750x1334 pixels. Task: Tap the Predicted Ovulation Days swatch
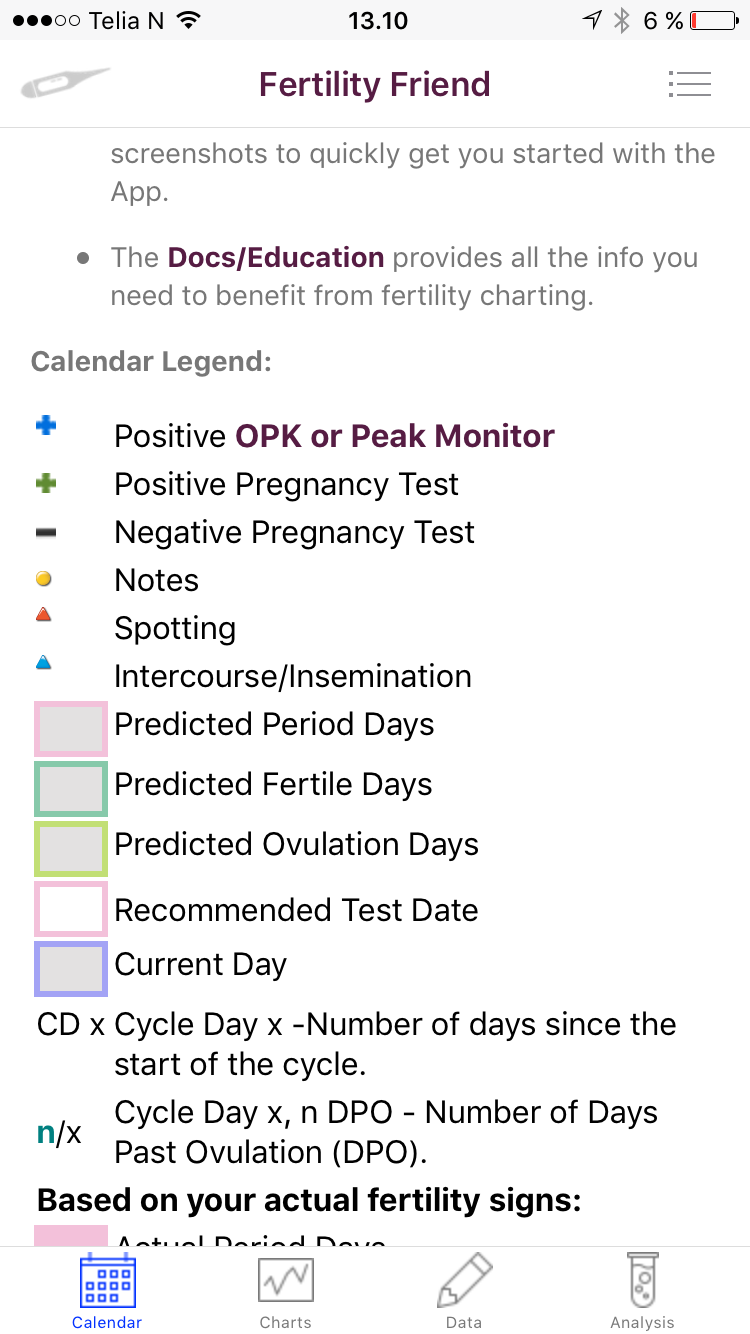click(x=71, y=849)
